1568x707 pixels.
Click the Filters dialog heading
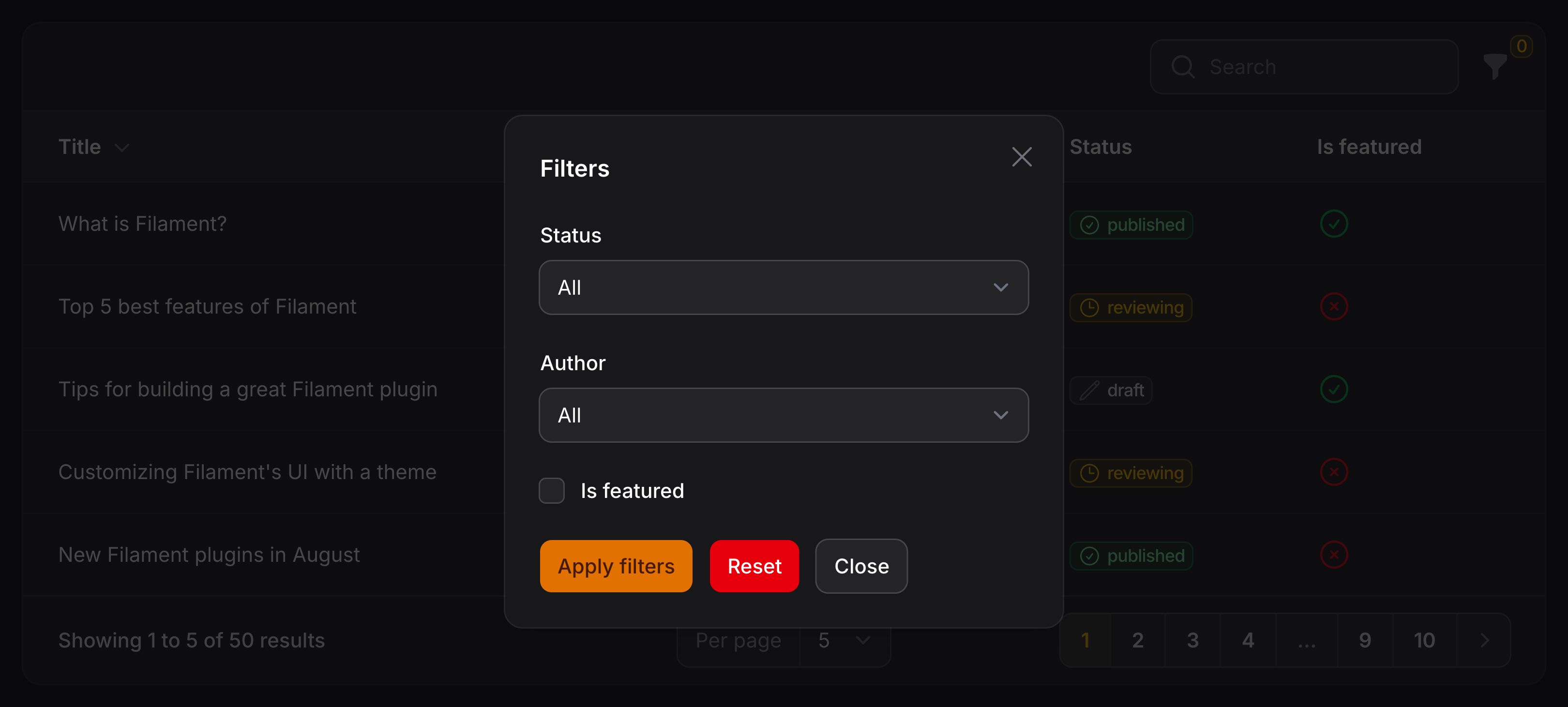574,168
